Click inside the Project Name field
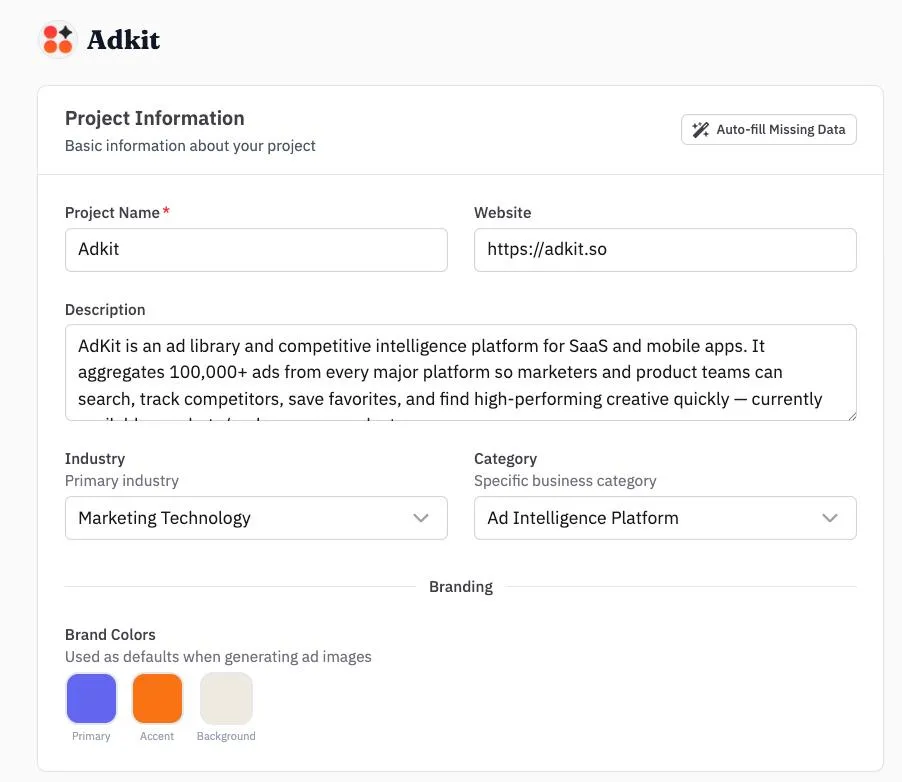Screen dimensions: 902x782 pos(256,249)
